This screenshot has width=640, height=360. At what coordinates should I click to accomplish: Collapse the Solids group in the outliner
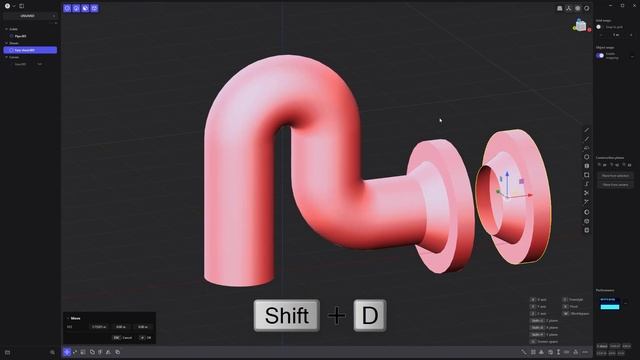(x=7, y=29)
